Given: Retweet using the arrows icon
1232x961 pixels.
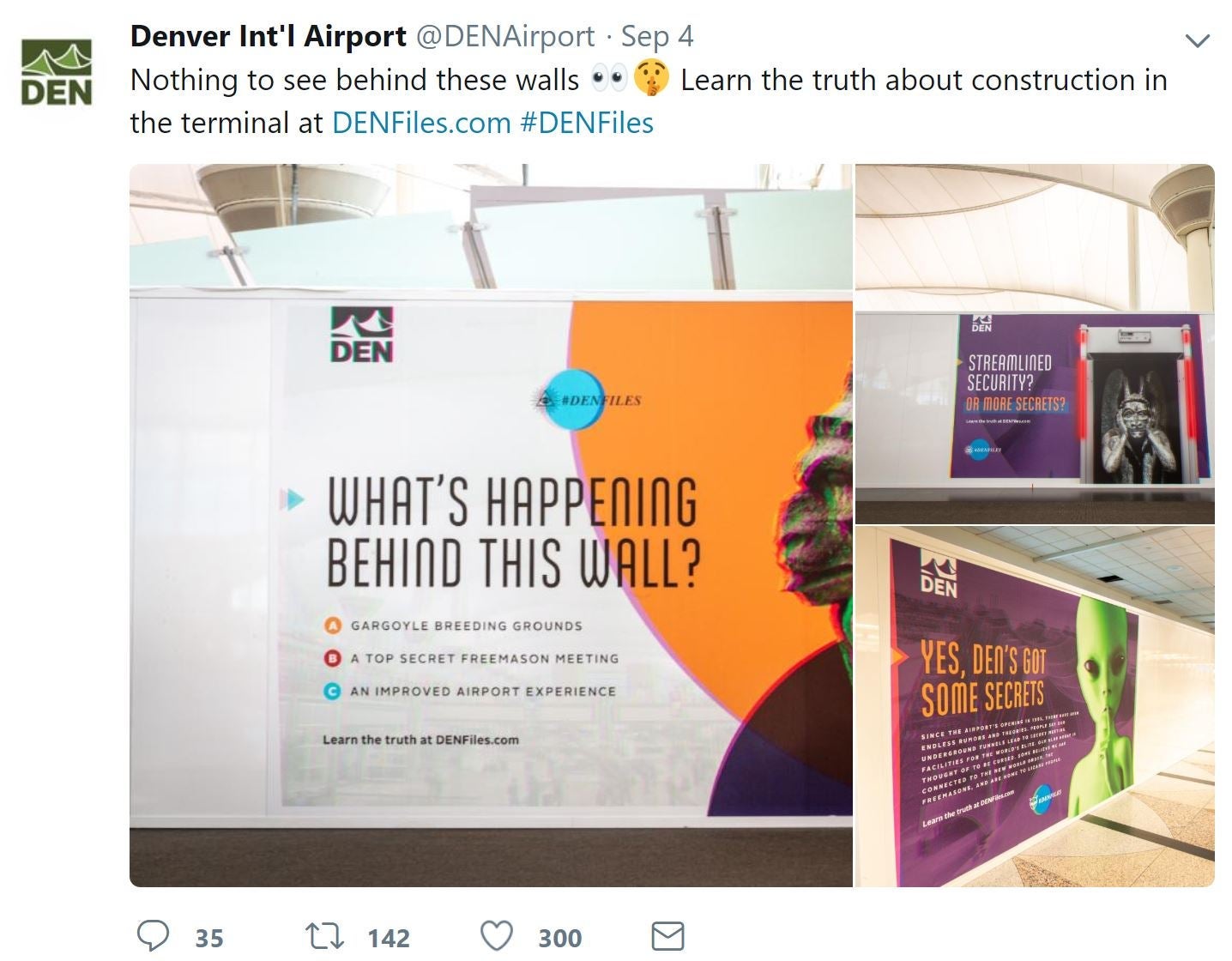Looking at the screenshot, I should (325, 936).
